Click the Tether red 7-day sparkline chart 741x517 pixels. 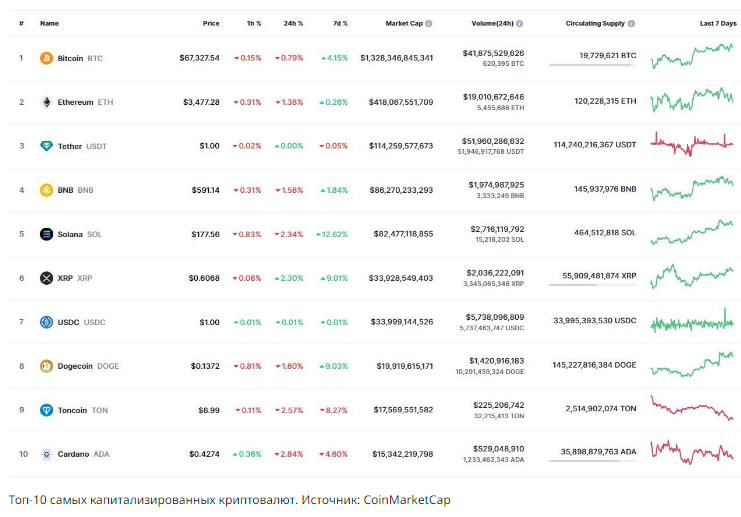pyautogui.click(x=692, y=144)
